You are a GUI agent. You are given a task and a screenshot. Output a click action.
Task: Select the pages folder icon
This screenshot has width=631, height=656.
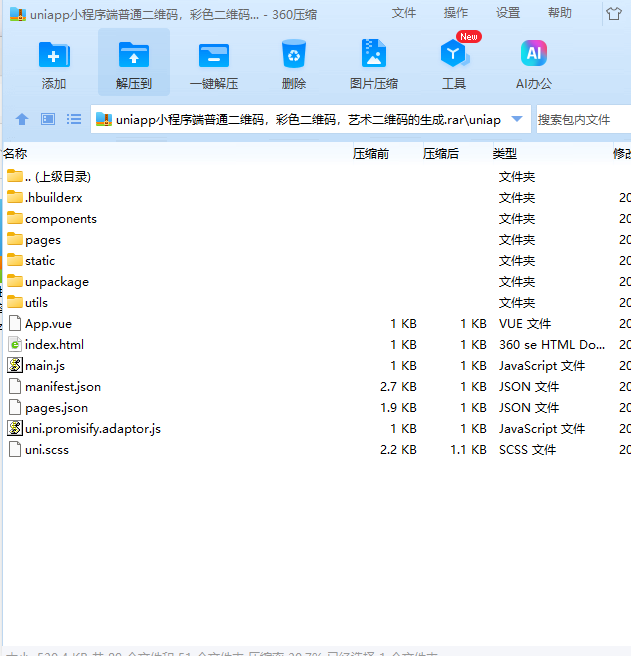pos(15,238)
